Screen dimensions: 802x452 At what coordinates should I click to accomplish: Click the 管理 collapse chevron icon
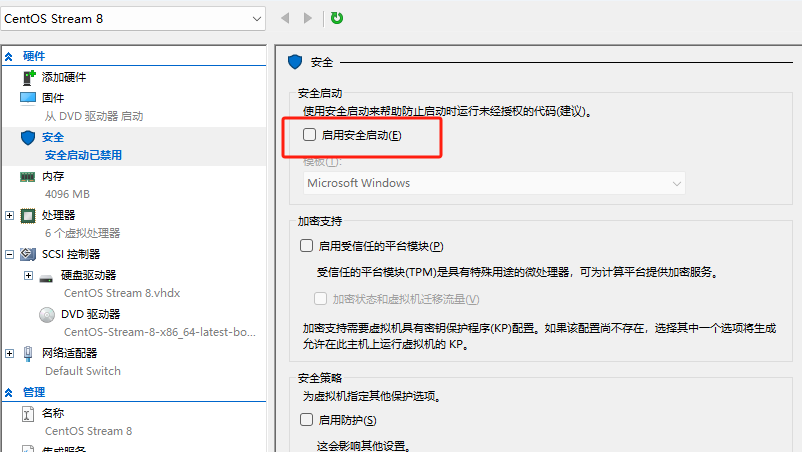(9, 393)
